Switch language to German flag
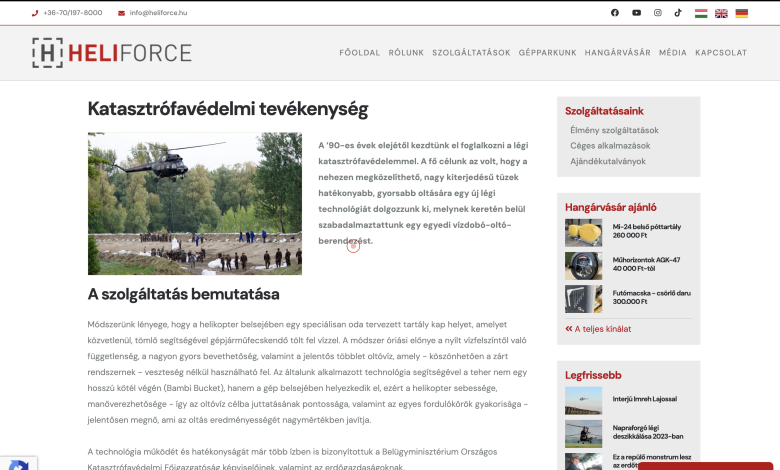Image resolution: width=780 pixels, height=470 pixels. coord(741,13)
